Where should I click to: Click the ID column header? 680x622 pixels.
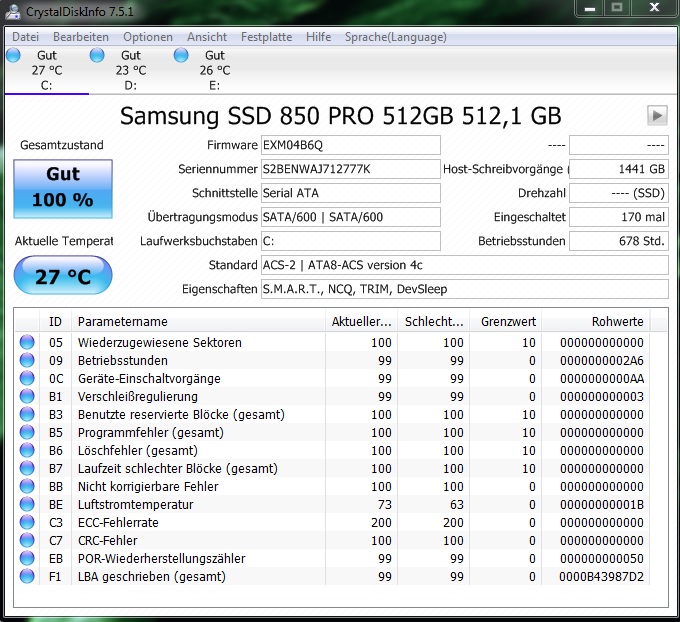tap(55, 321)
